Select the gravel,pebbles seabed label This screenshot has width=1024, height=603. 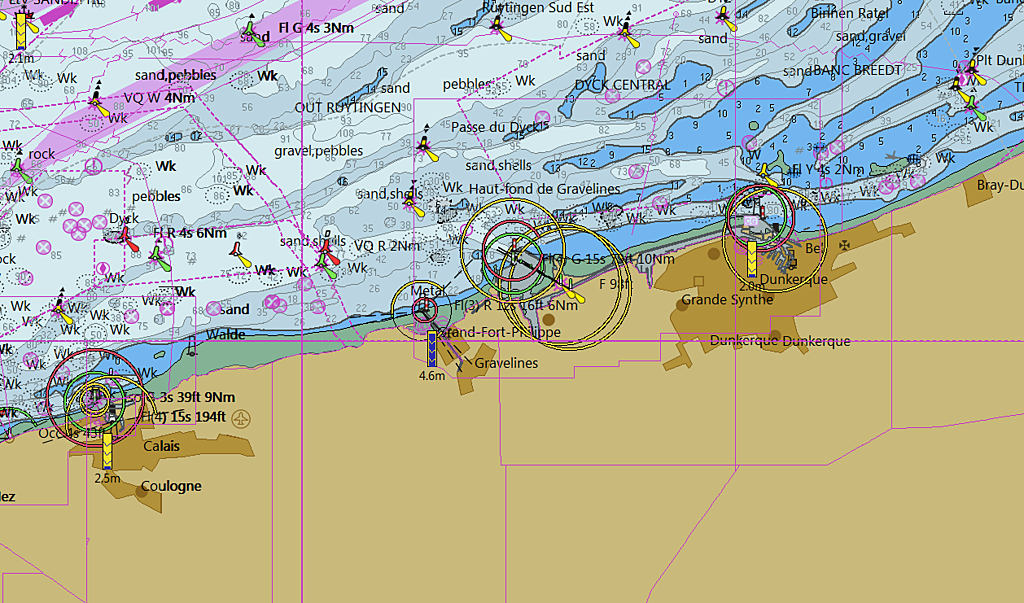319,151
